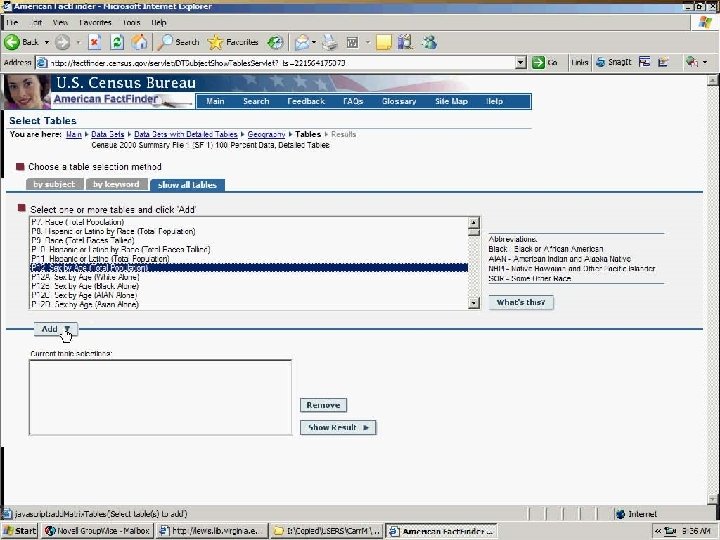Select the 'show all tables' tab
This screenshot has width=720, height=540.
[x=187, y=185]
